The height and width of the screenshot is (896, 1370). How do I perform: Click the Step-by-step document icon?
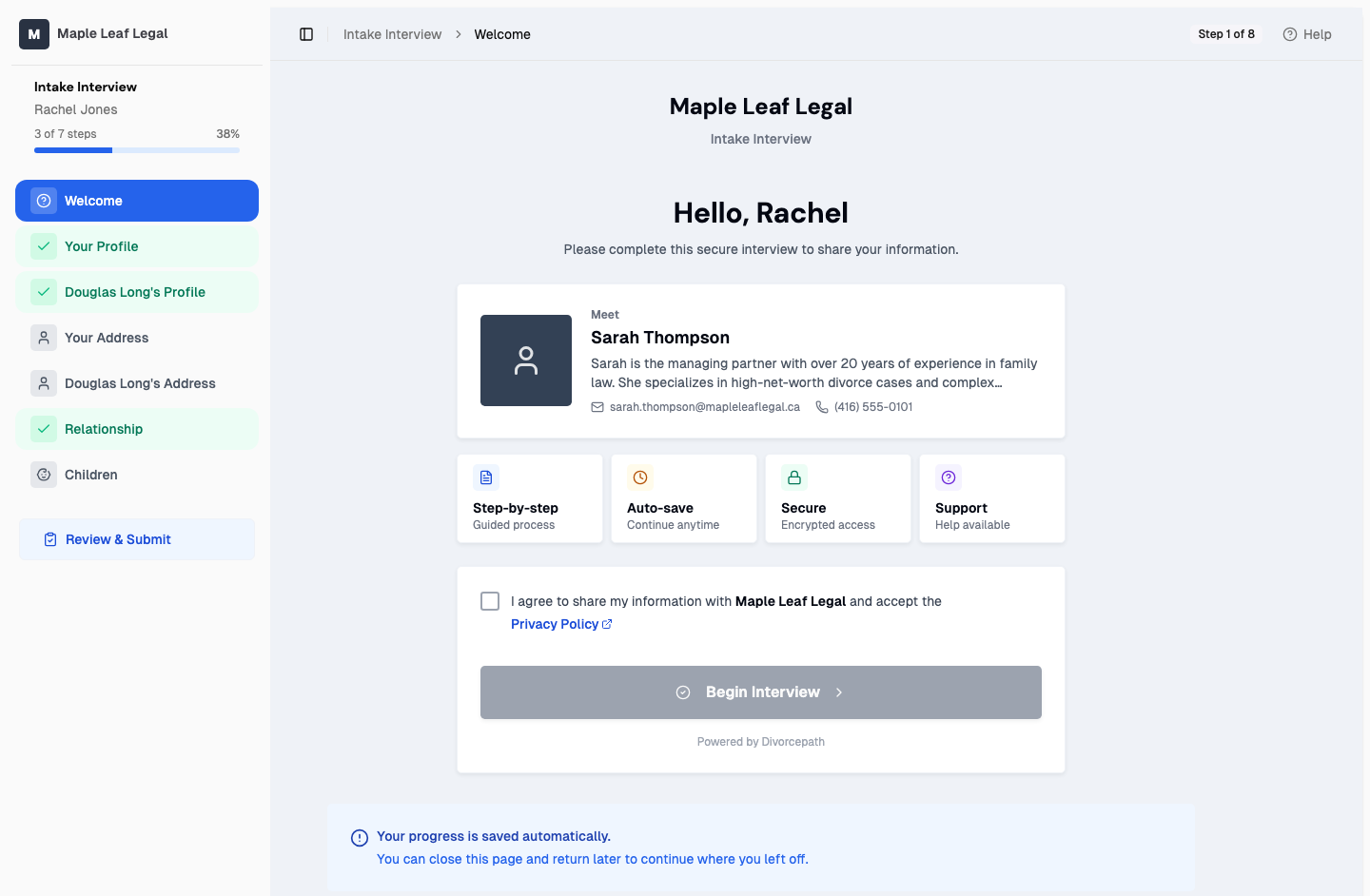pyautogui.click(x=486, y=477)
